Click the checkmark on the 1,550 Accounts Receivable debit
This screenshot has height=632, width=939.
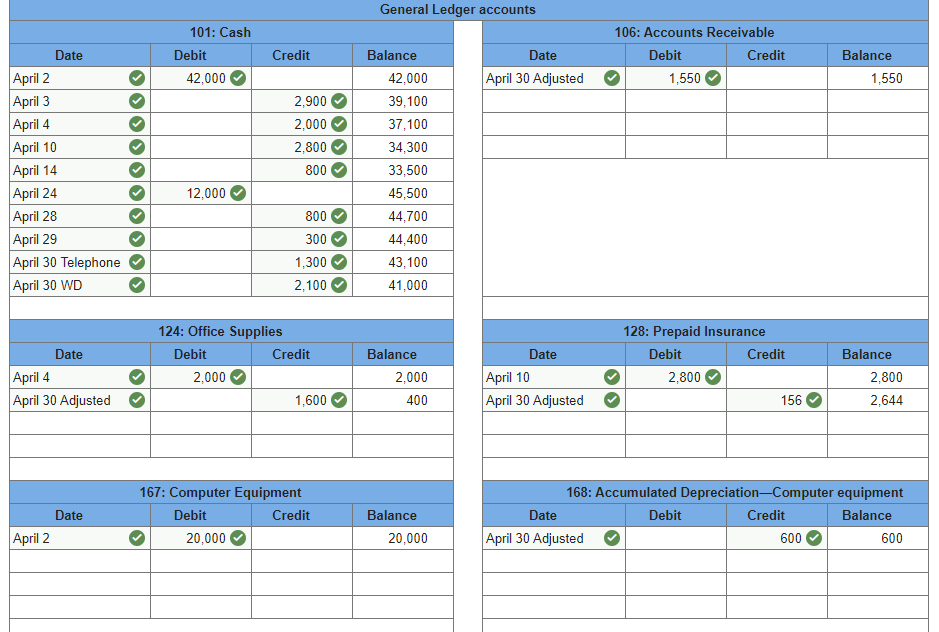711,78
